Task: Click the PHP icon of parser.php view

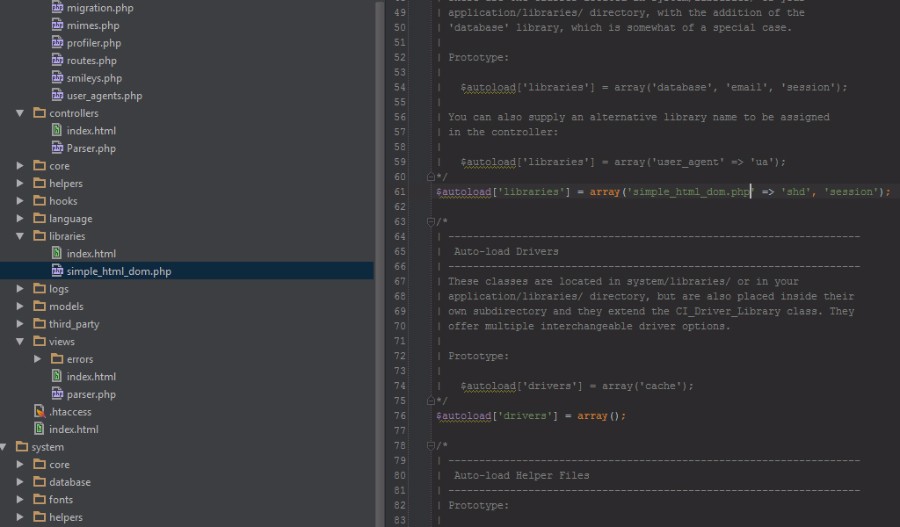Action: (57, 393)
